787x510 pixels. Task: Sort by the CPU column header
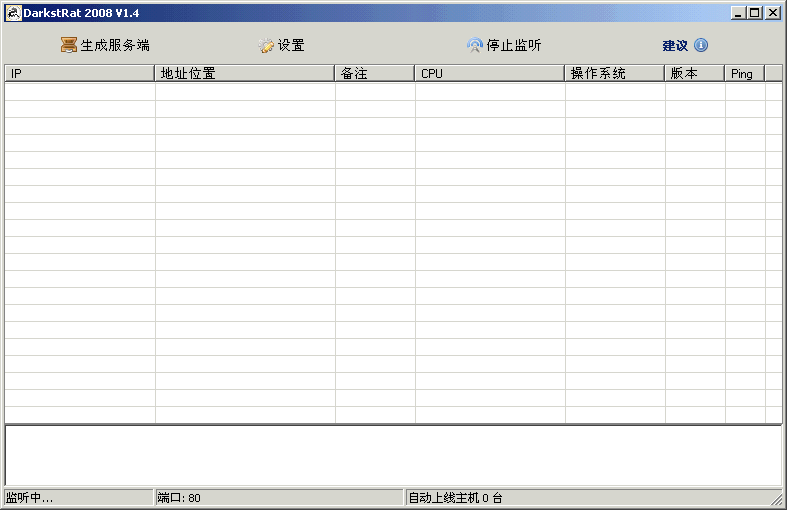(x=490, y=74)
